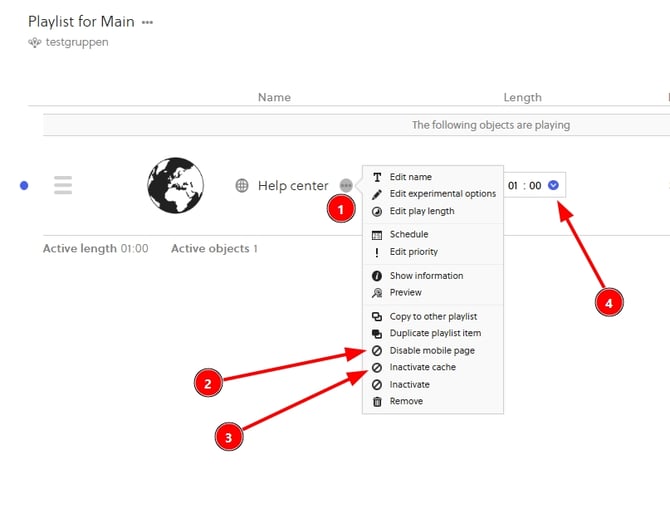Click the world globe thumbnail image

coord(176,185)
